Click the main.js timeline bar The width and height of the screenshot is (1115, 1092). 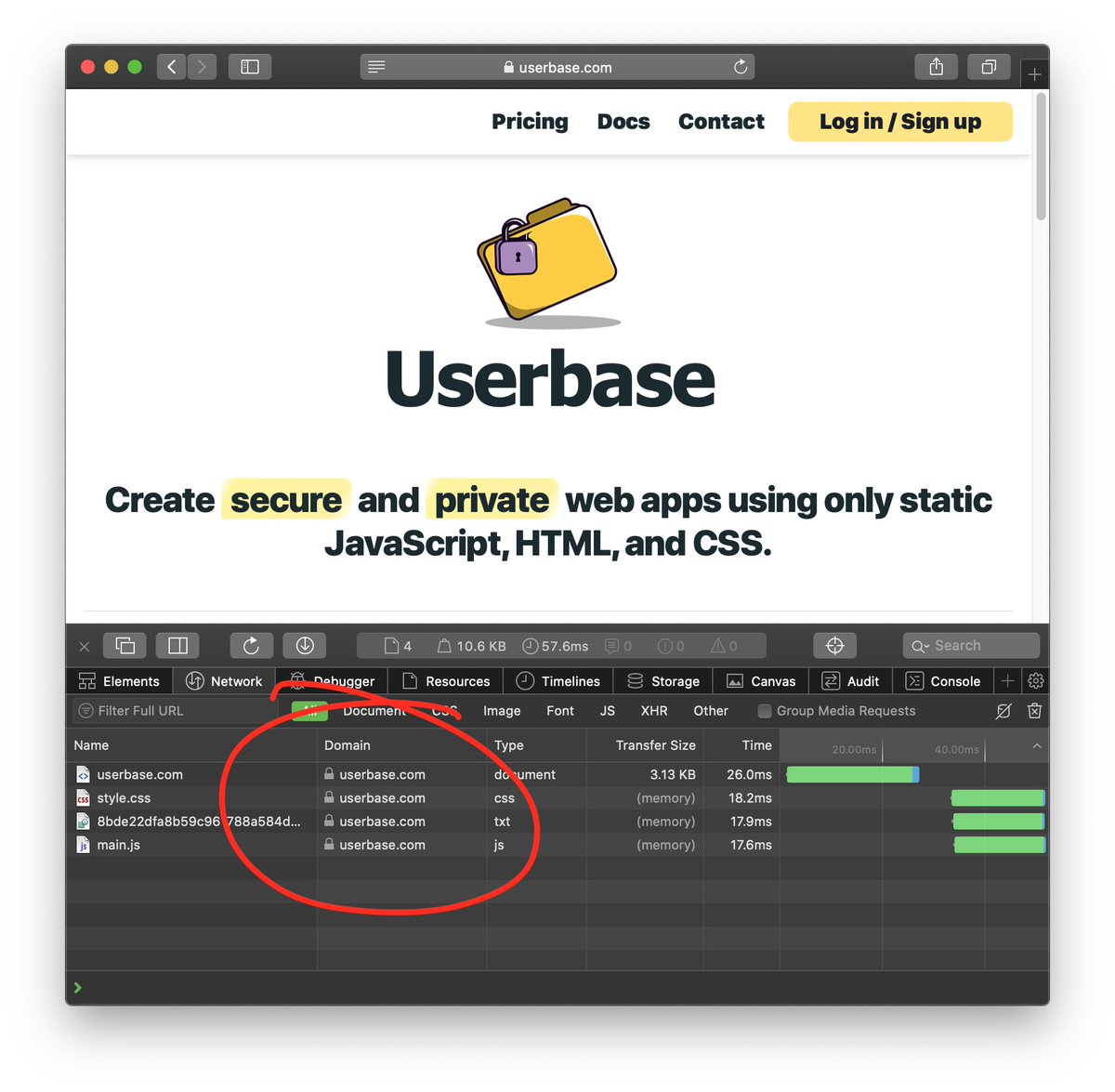(x=1000, y=845)
